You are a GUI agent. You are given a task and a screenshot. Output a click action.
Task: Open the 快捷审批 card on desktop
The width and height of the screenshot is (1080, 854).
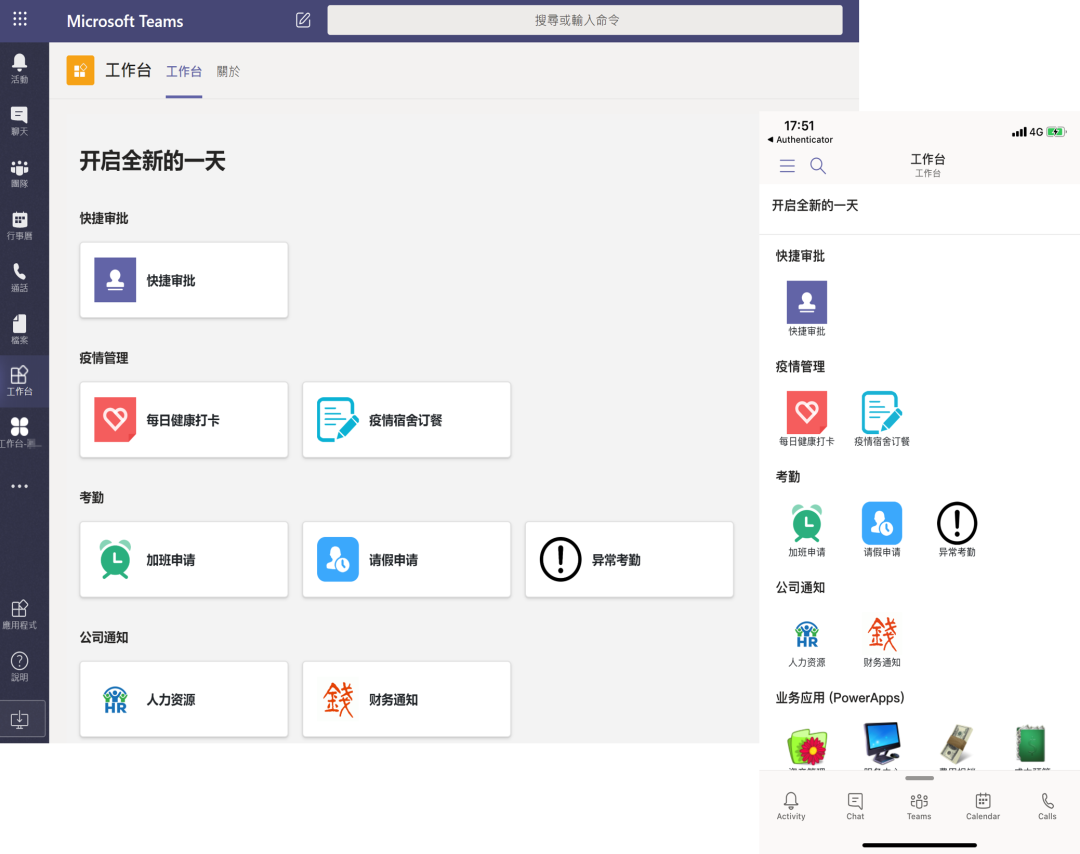click(184, 280)
